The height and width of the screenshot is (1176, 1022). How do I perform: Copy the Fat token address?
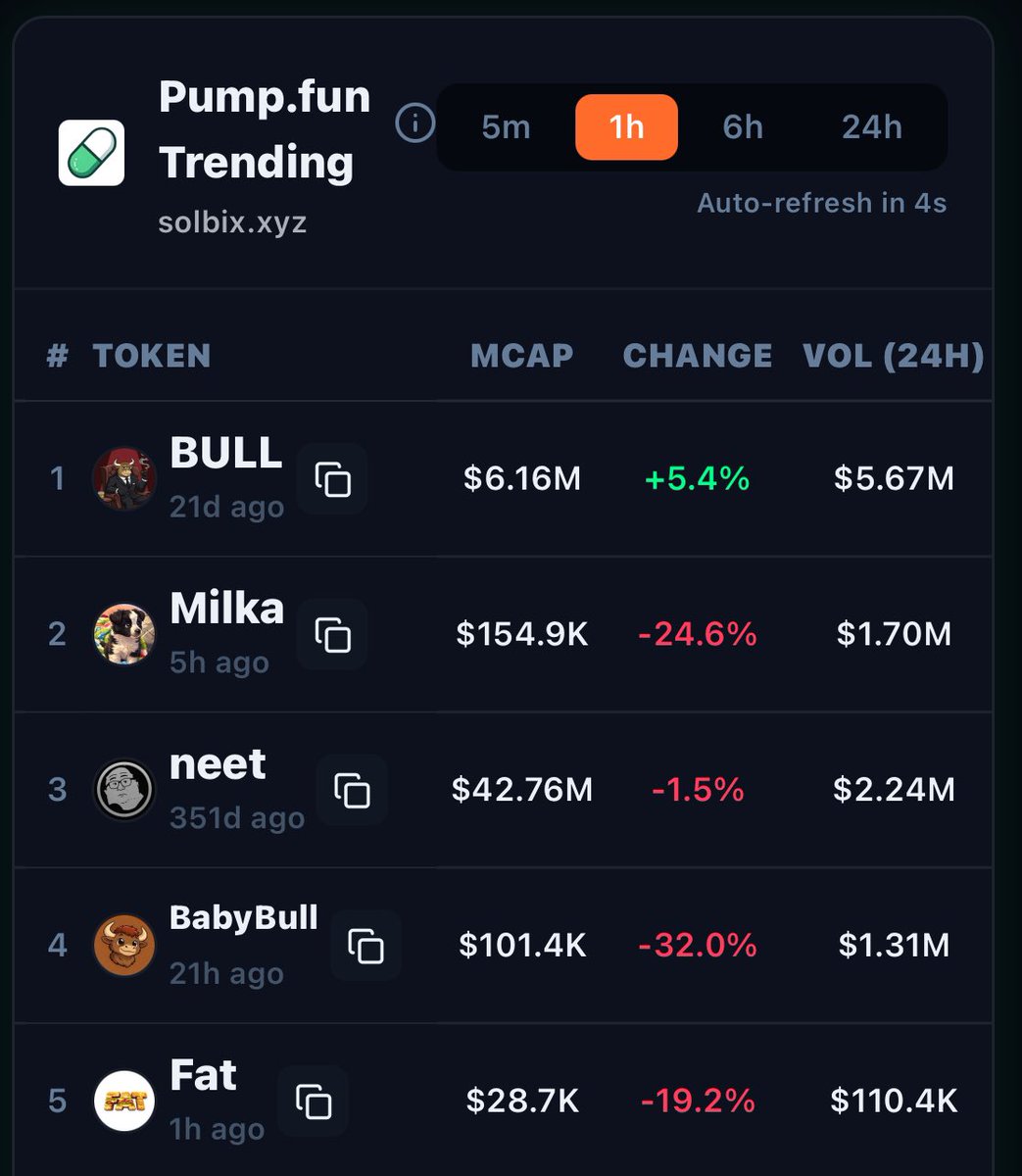tap(314, 1101)
